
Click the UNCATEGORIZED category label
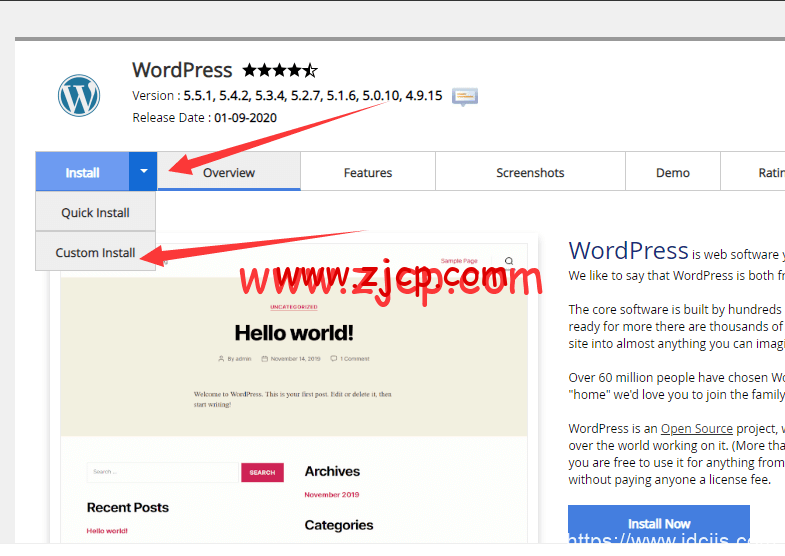pos(294,307)
